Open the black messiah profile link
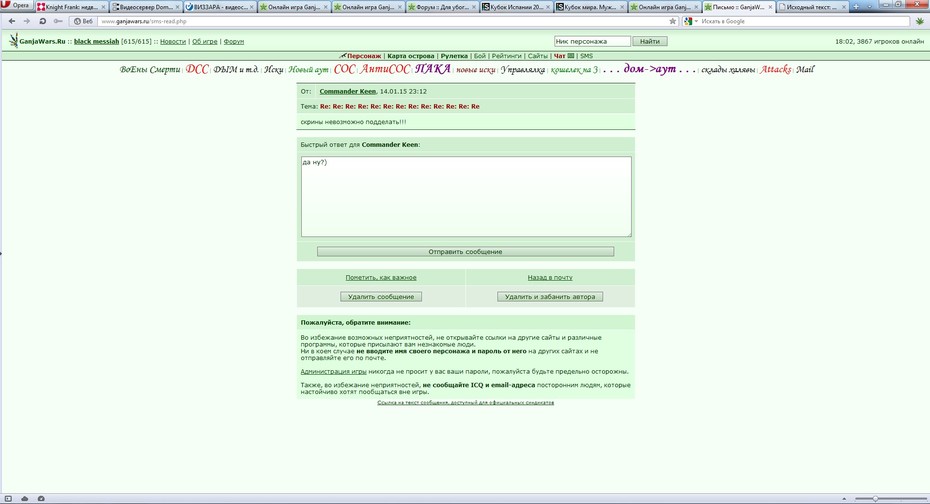The image size is (930, 504). [x=96, y=42]
